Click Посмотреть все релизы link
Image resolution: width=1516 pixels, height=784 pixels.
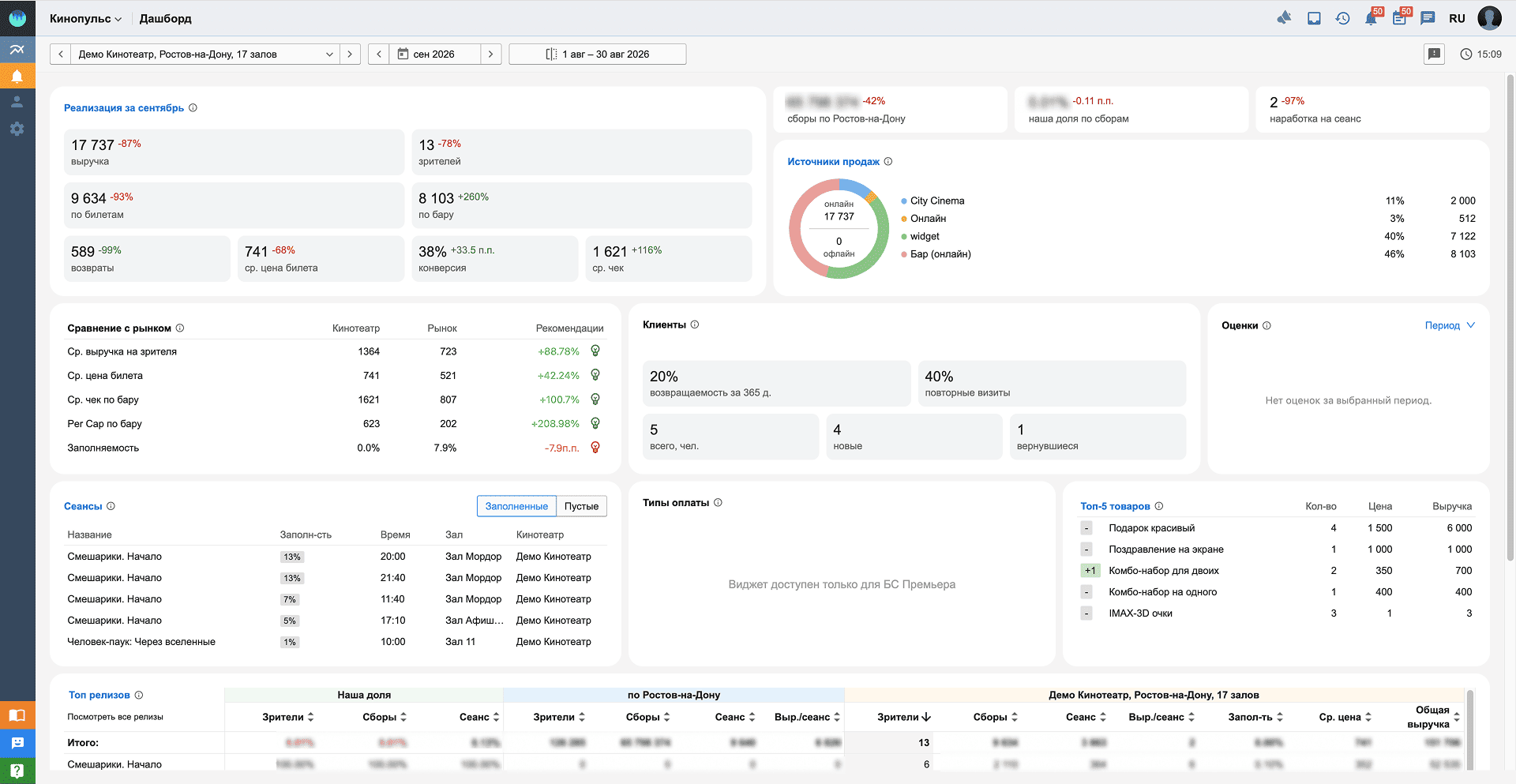pos(115,717)
